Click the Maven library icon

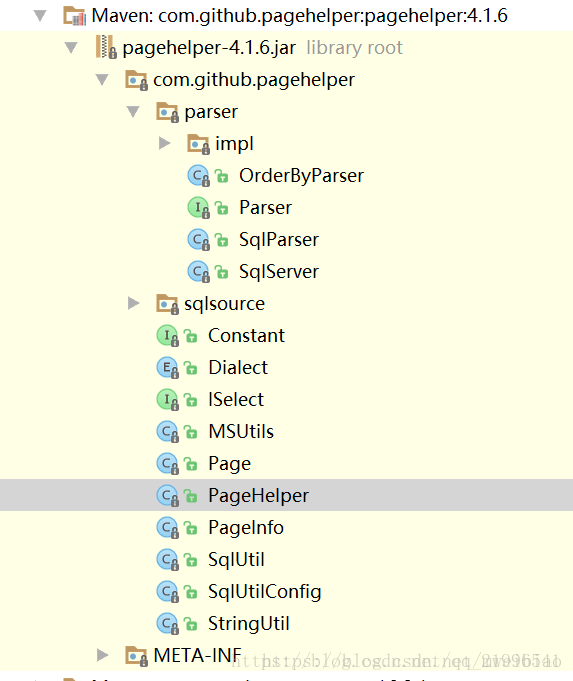coord(74,16)
